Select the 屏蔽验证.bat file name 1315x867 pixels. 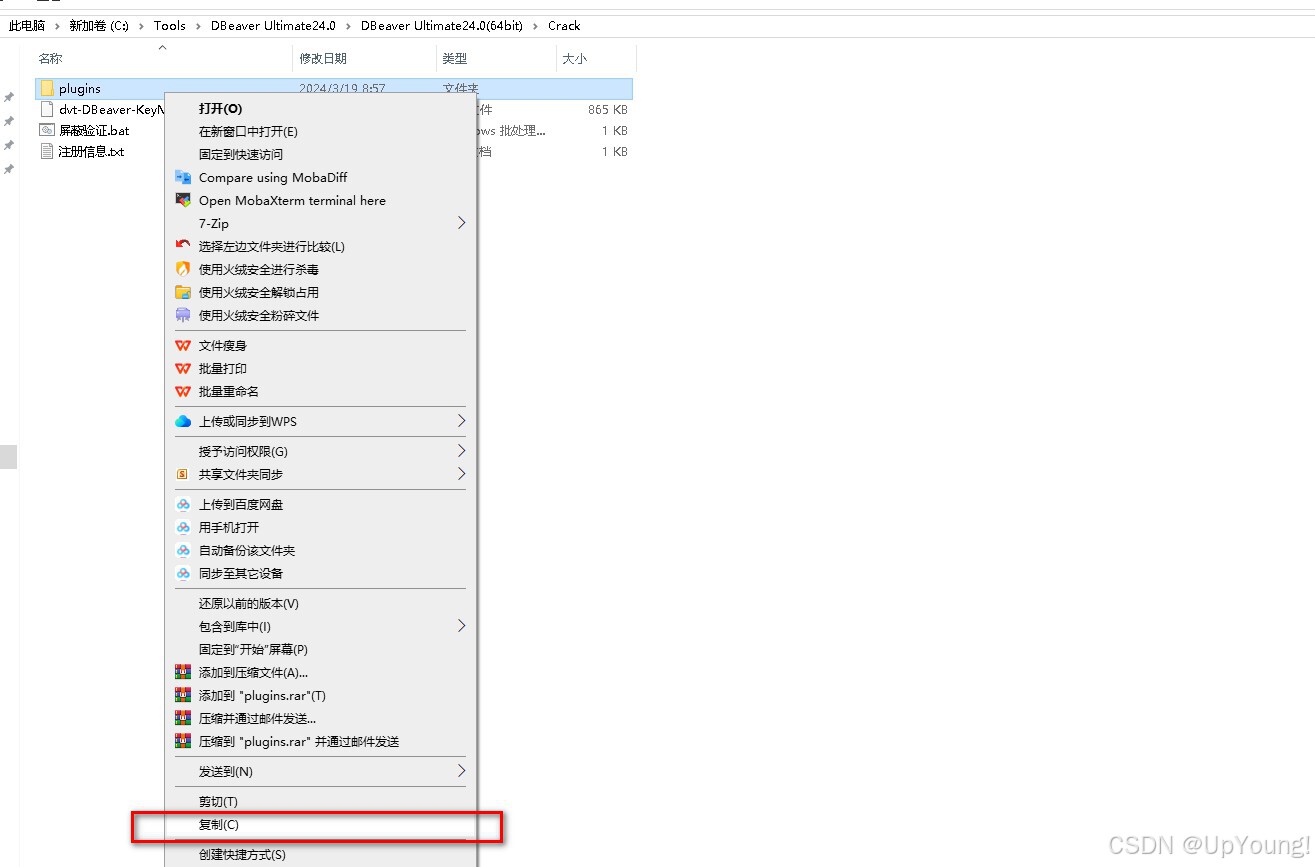[94, 130]
